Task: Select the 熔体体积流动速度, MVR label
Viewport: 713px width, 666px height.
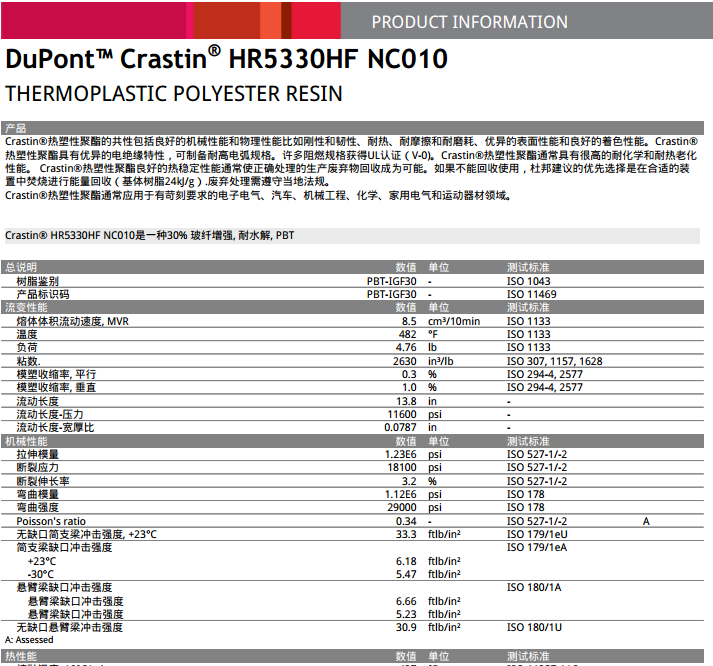Action: [x=73, y=321]
